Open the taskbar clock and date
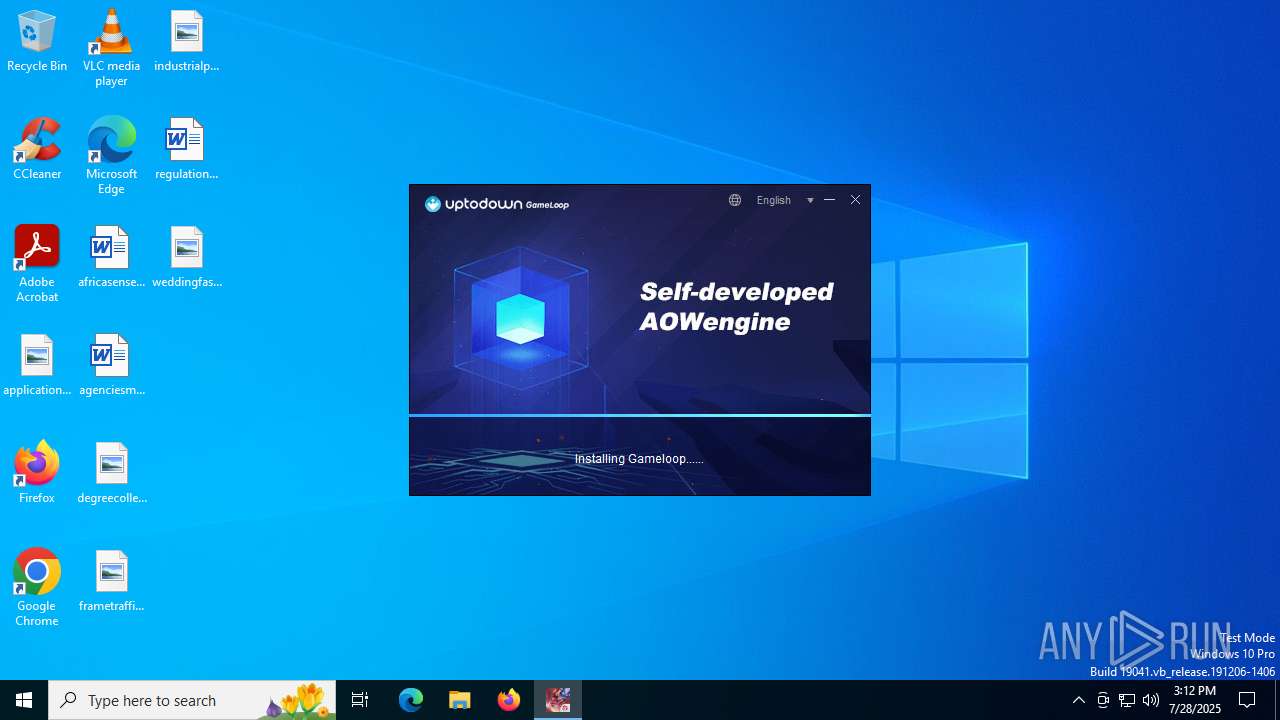 (x=1195, y=700)
